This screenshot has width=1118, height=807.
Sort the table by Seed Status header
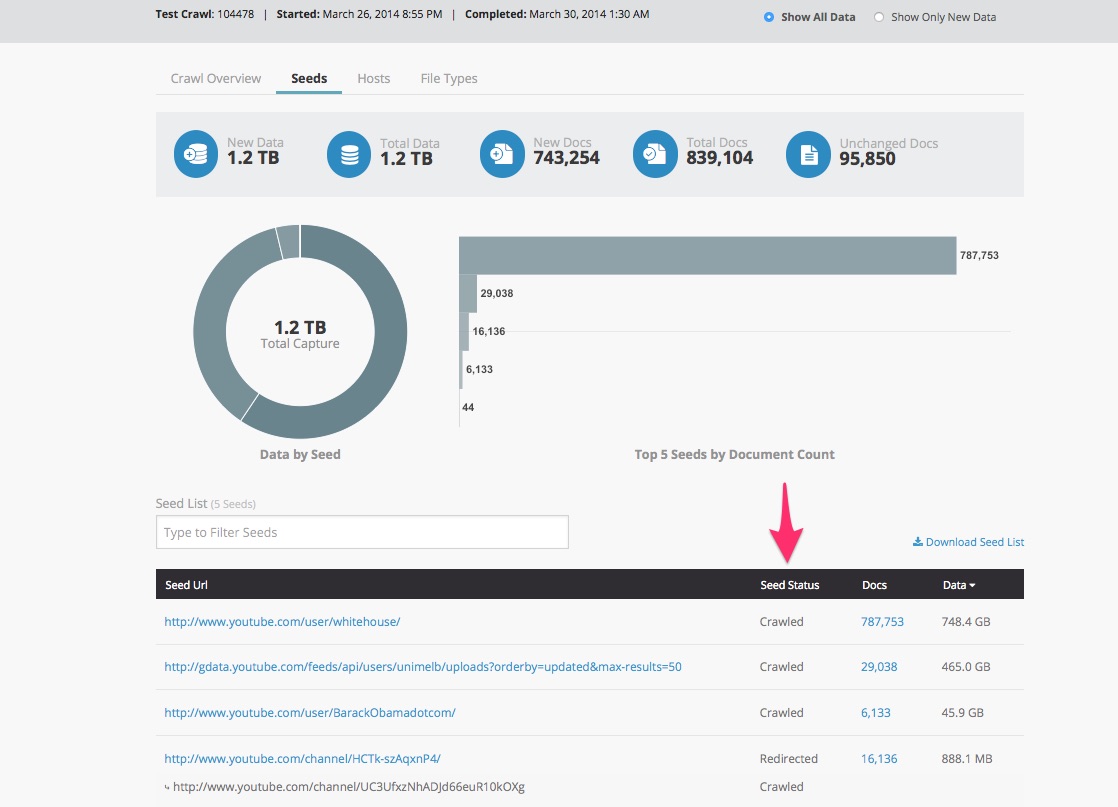[x=789, y=585]
